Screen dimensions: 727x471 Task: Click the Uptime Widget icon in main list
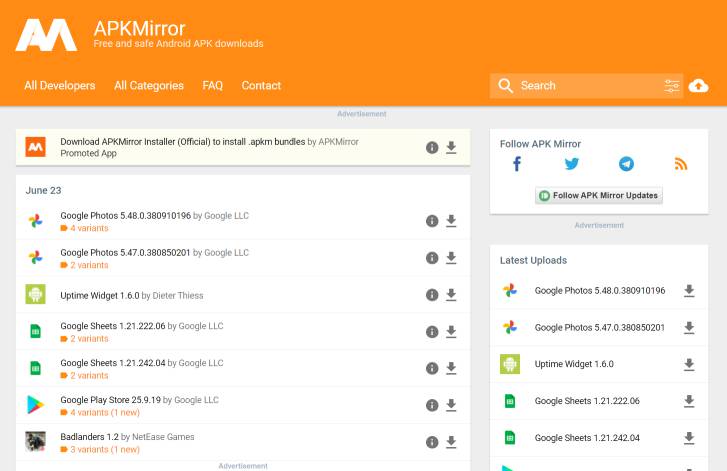(x=35, y=294)
